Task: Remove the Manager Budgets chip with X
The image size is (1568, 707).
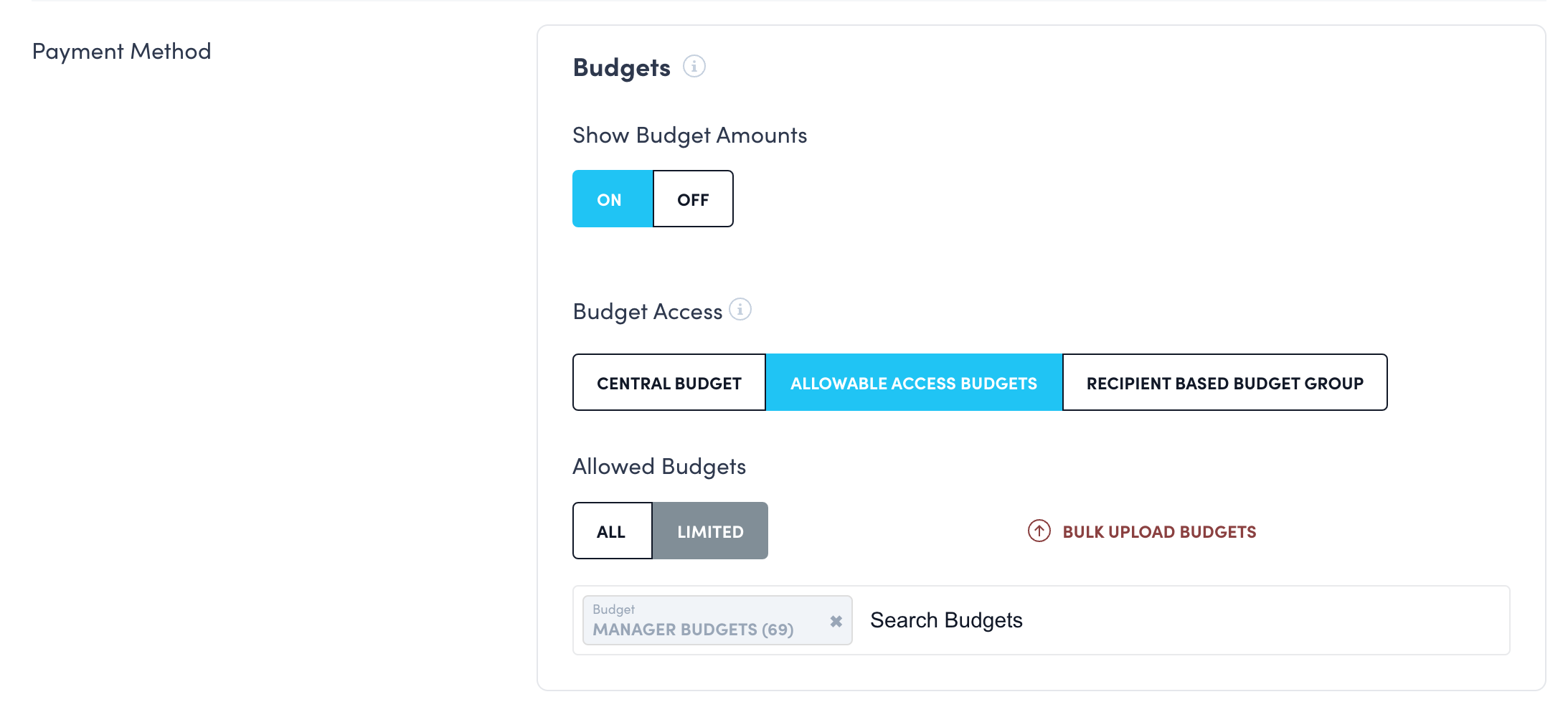Action: click(836, 621)
